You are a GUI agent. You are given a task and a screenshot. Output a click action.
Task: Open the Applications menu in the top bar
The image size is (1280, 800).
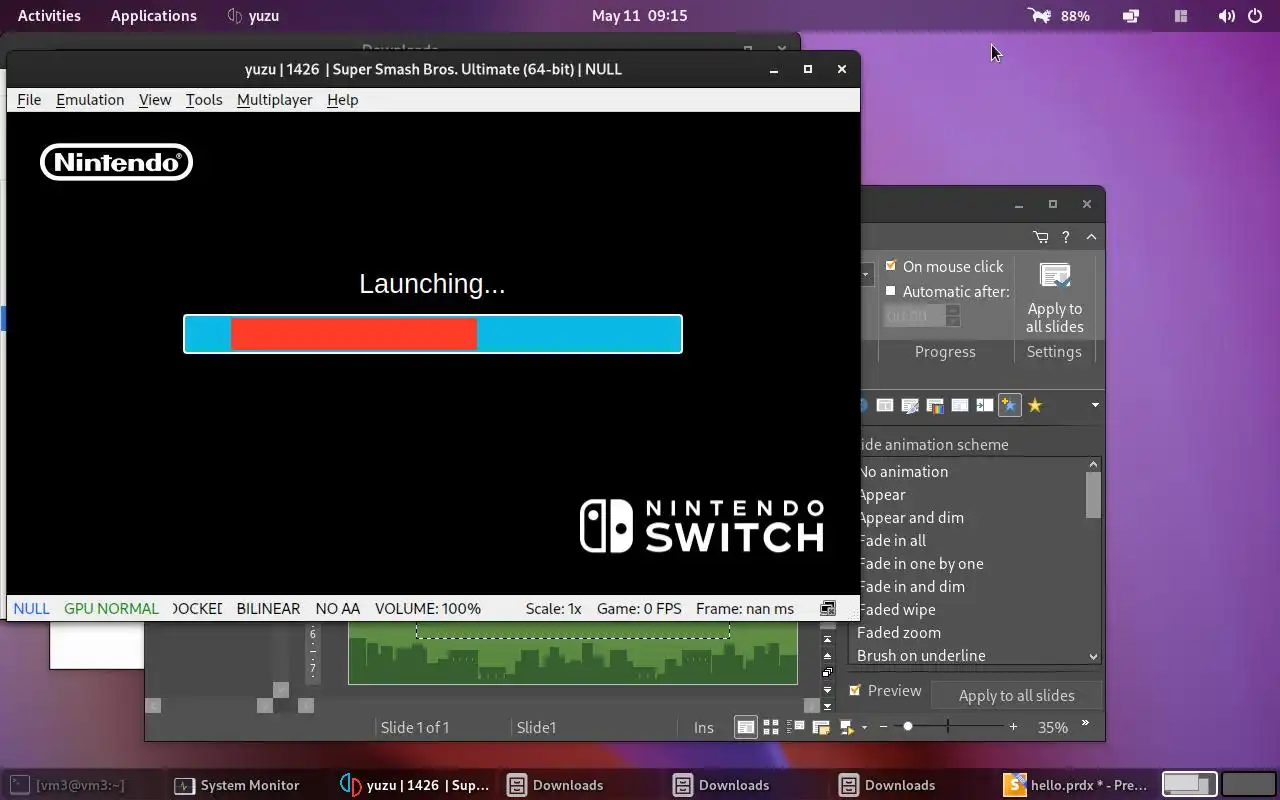tap(154, 16)
